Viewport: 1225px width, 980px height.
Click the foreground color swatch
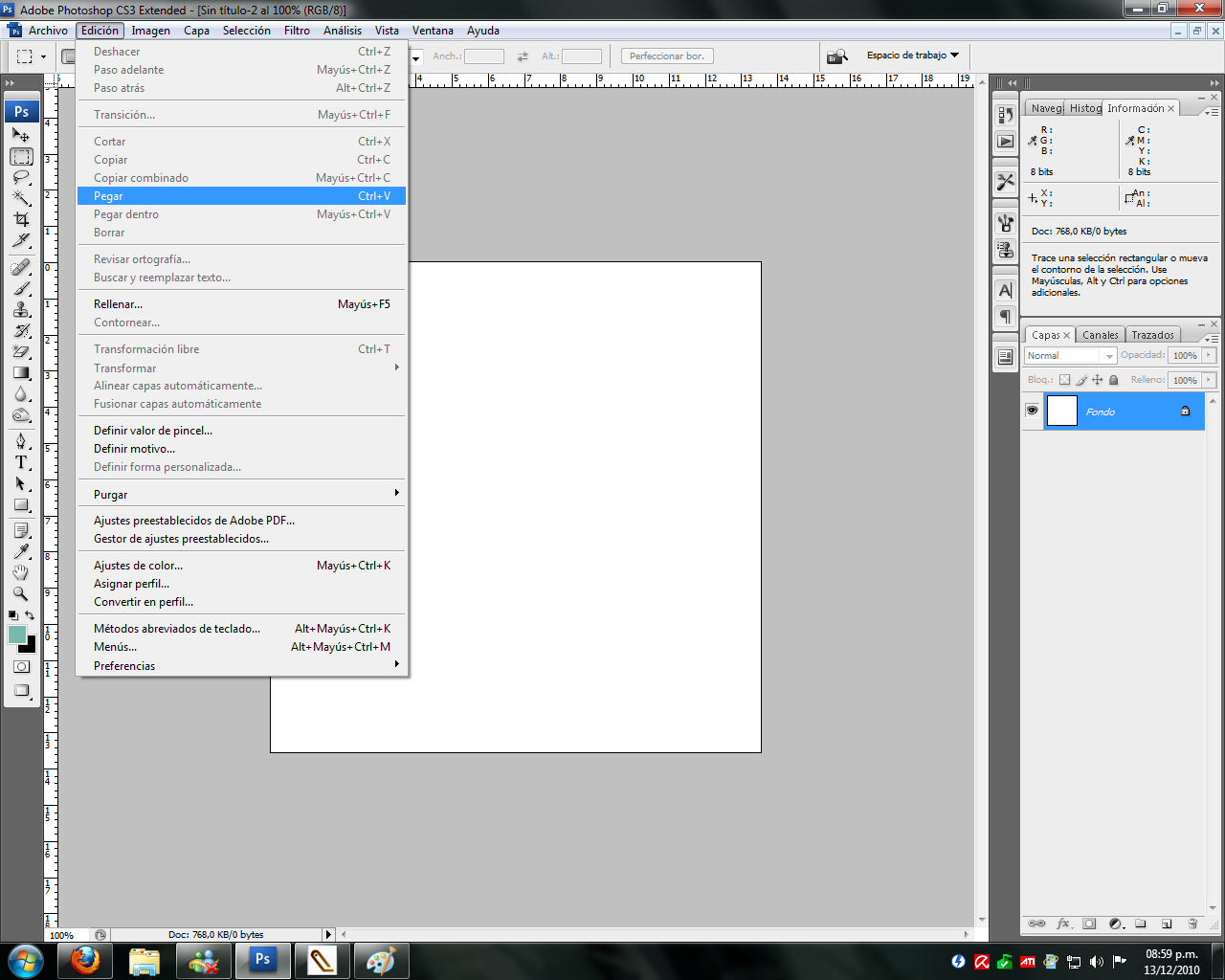[17, 635]
